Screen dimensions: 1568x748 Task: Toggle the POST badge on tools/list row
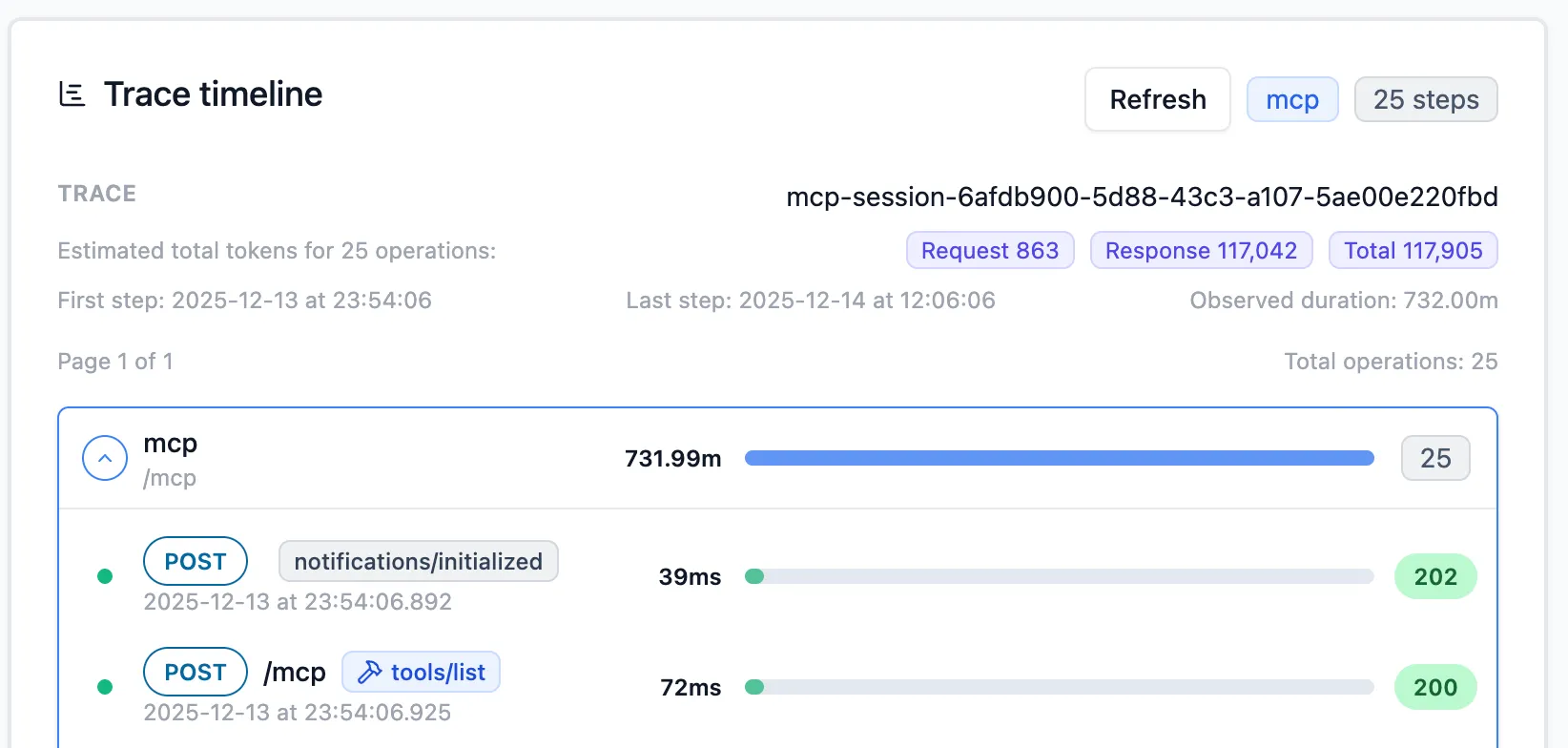[x=195, y=672]
